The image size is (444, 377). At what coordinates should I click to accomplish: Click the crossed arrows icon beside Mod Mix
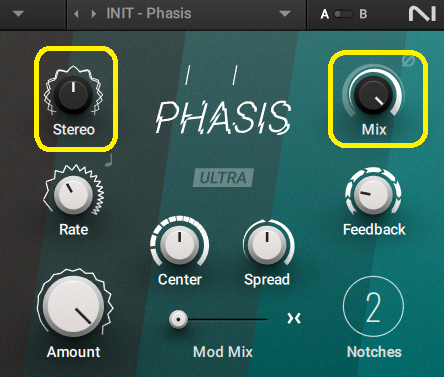pos(294,318)
